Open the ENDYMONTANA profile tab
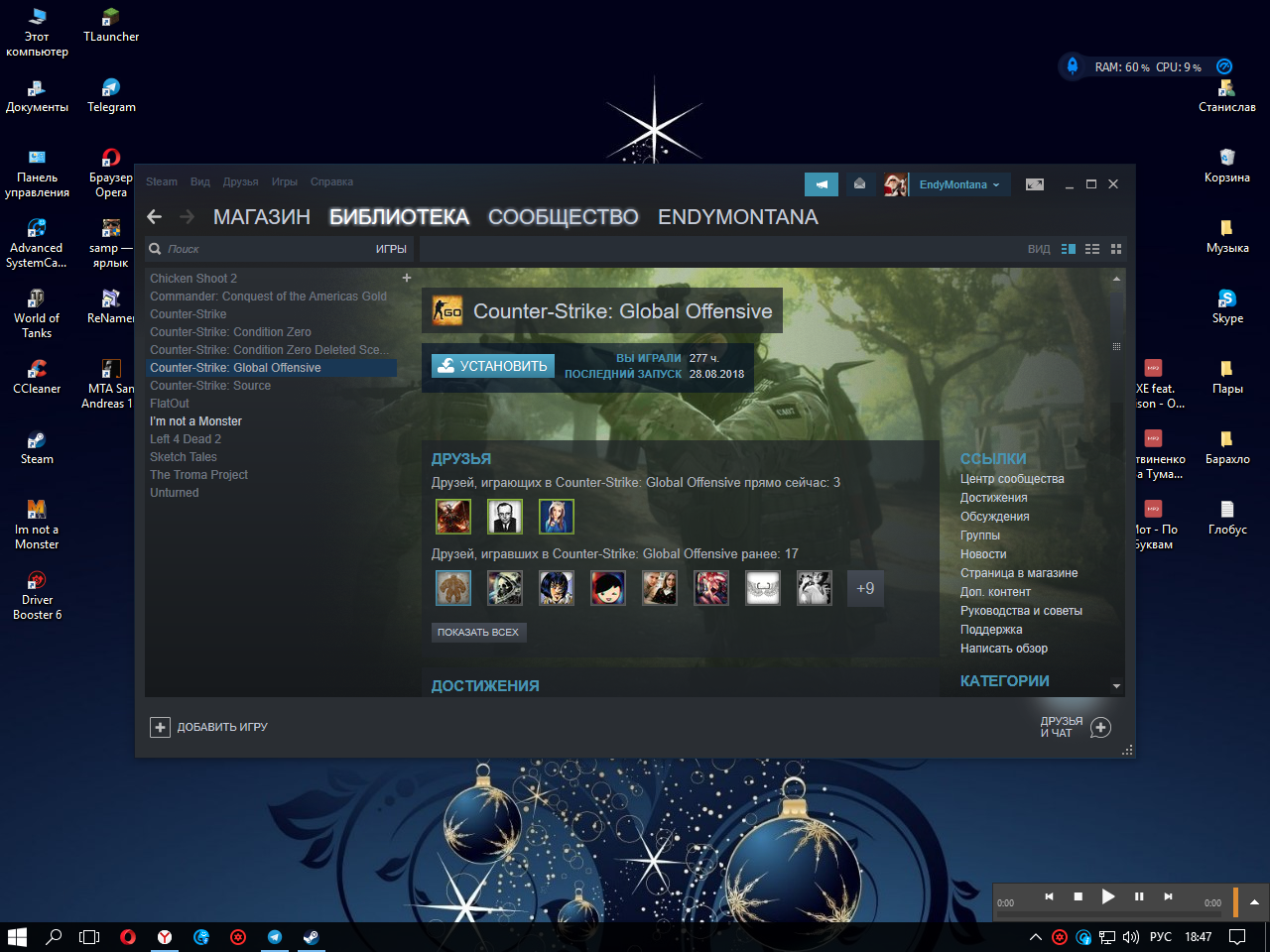Image resolution: width=1270 pixels, height=952 pixels. click(x=738, y=217)
